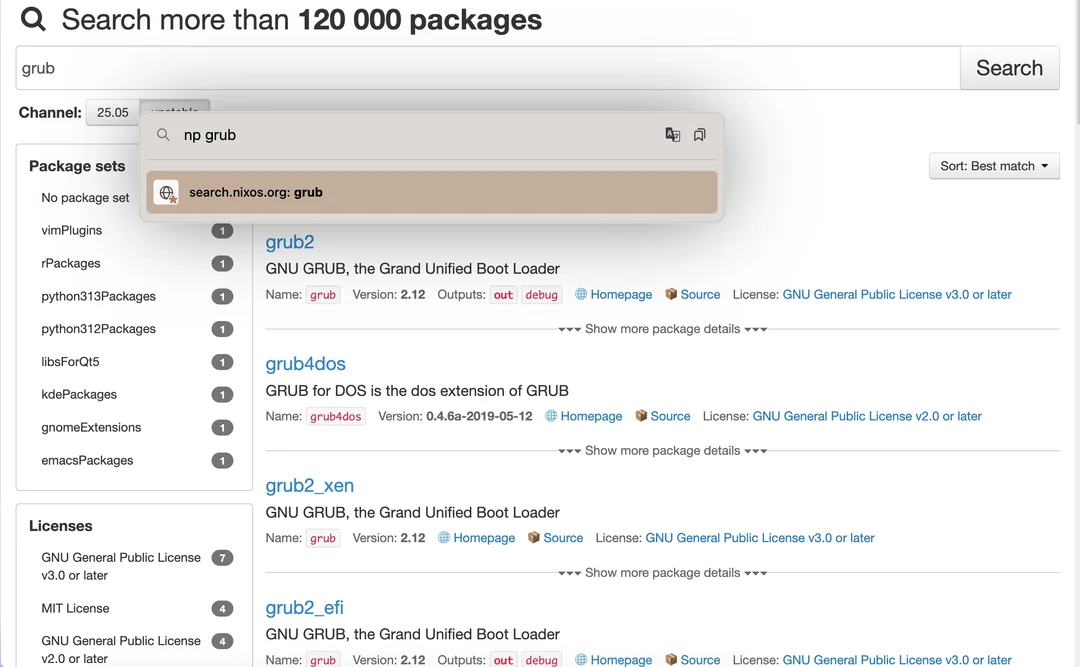This screenshot has width=1080, height=667.
Task: Click the globe icon beside grub2_xen Homepage
Action: tap(444, 537)
